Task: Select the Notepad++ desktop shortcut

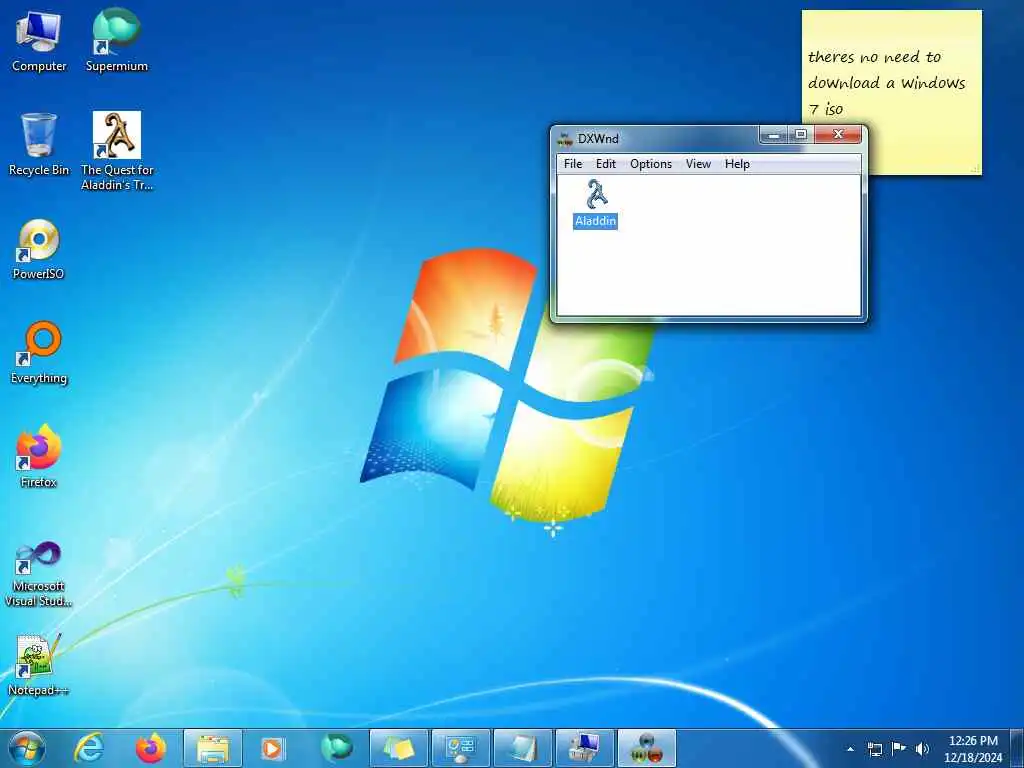Action: (x=39, y=665)
